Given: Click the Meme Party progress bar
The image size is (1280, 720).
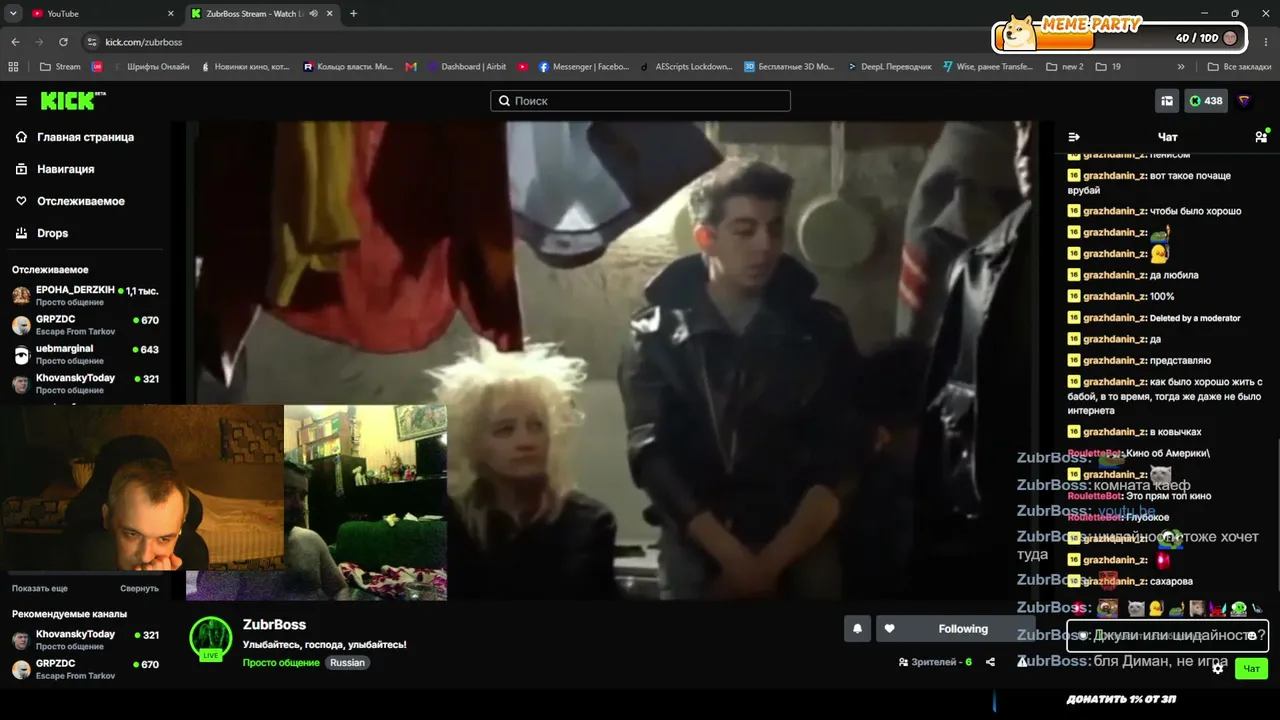Looking at the screenshot, I should pos(1120,37).
